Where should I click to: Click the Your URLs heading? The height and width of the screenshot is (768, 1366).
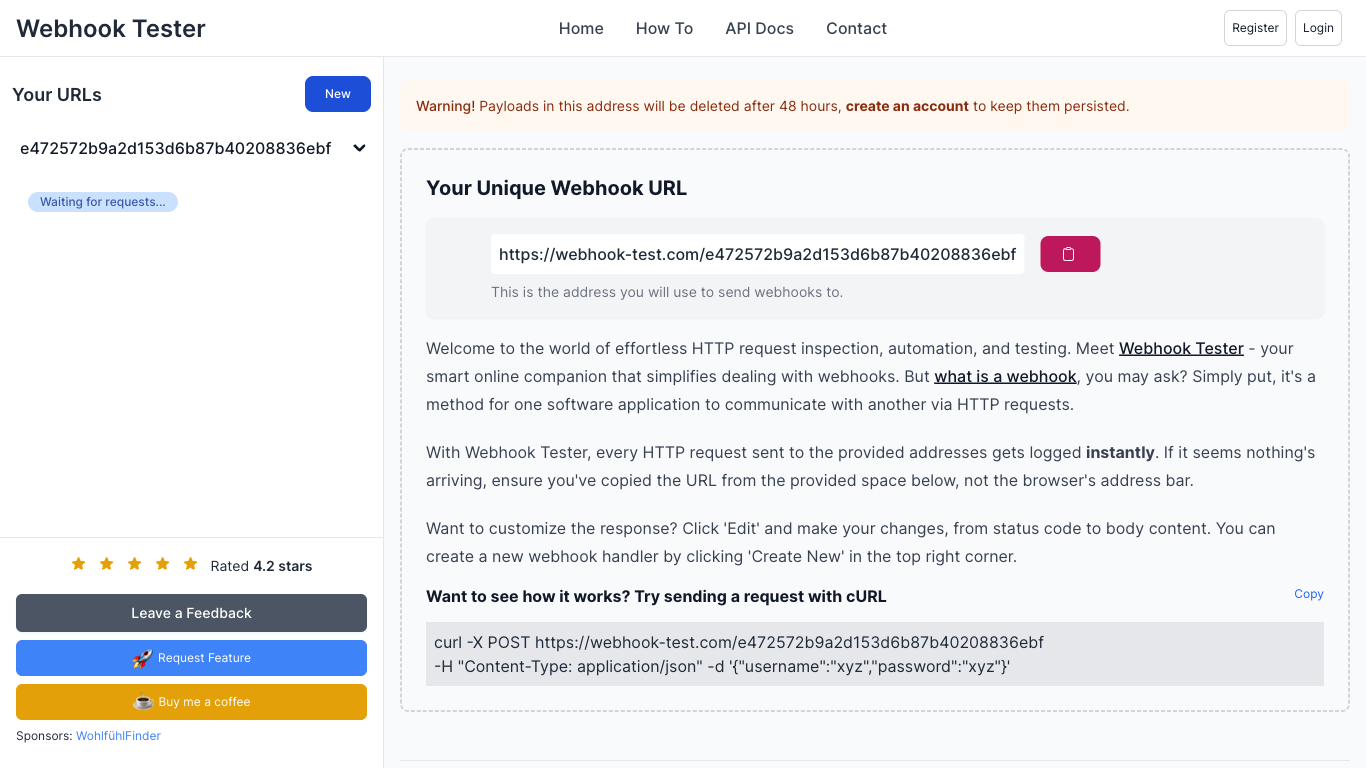[x=57, y=95]
